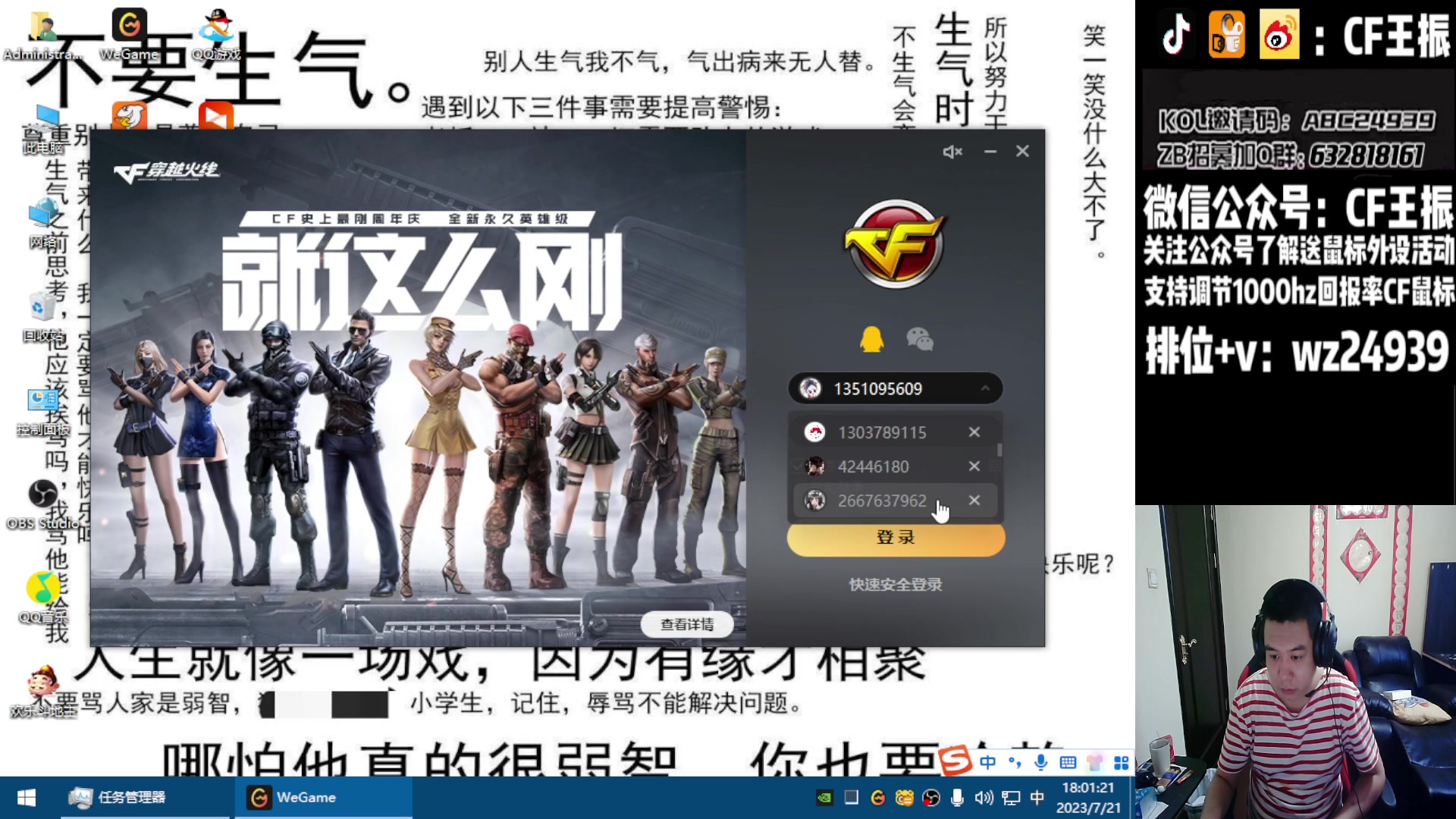This screenshot has height=819, width=1456.
Task: Minimize the CrossFire login window
Action: coord(990,152)
